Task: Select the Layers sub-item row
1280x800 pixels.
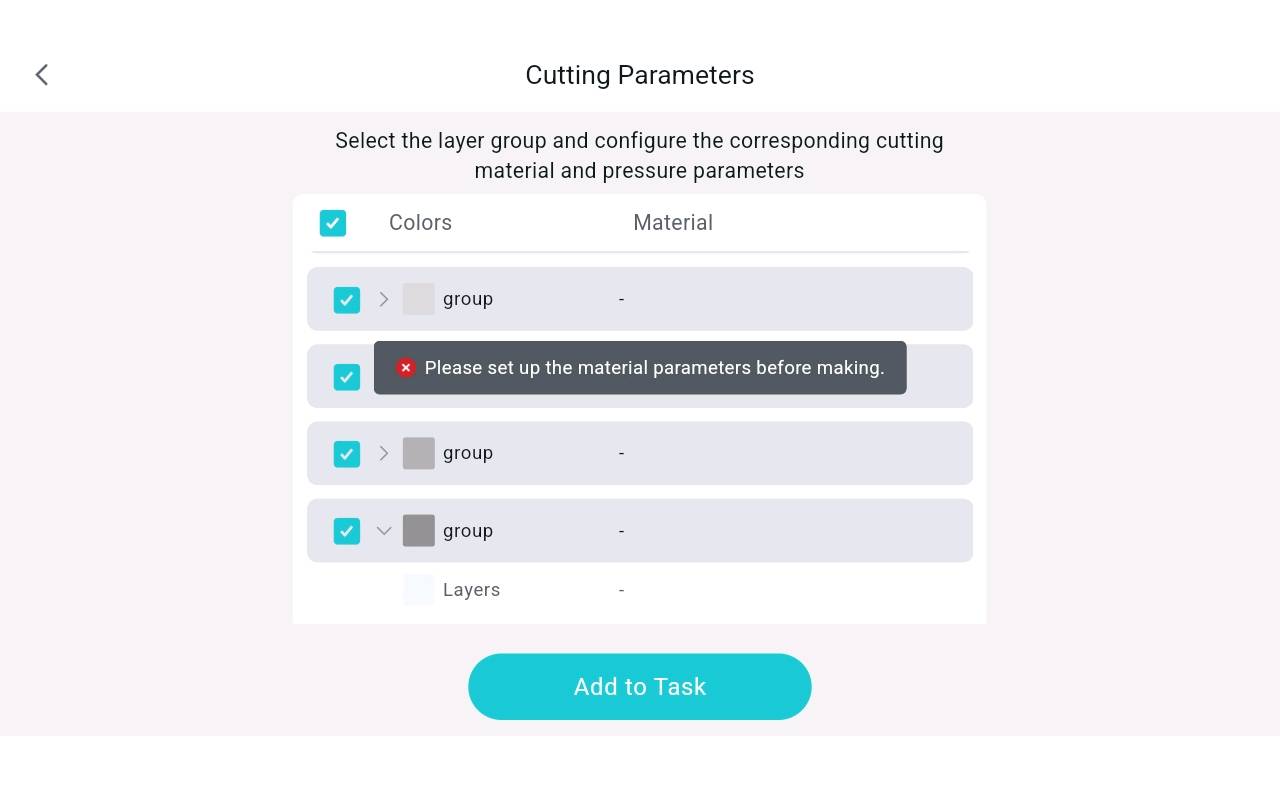Action: (640, 590)
